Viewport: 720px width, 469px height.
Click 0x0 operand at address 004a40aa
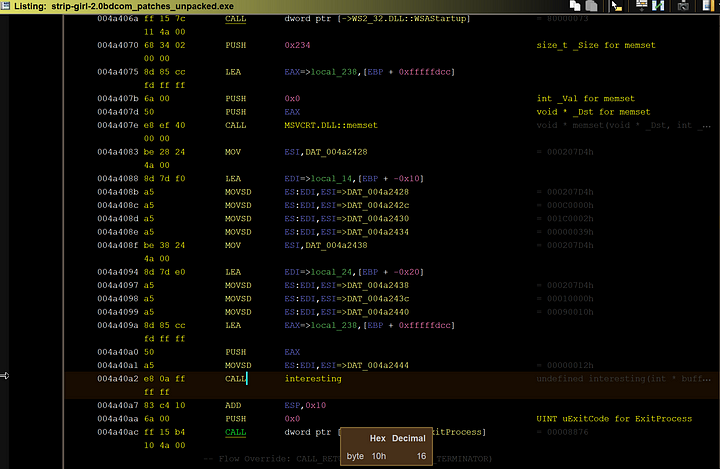pyautogui.click(x=292, y=418)
